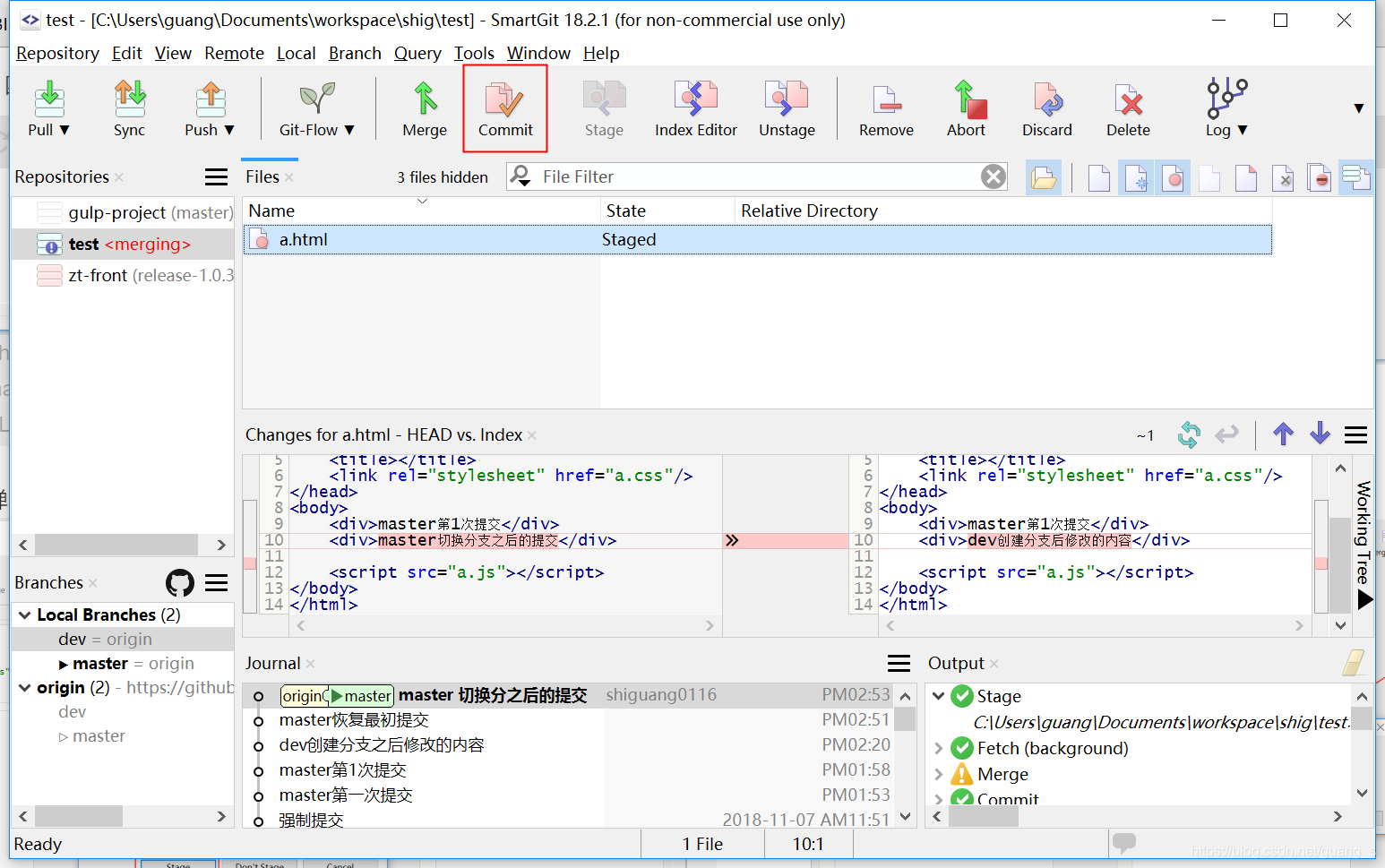
Task: Click the File Filter input field
Action: point(757,176)
